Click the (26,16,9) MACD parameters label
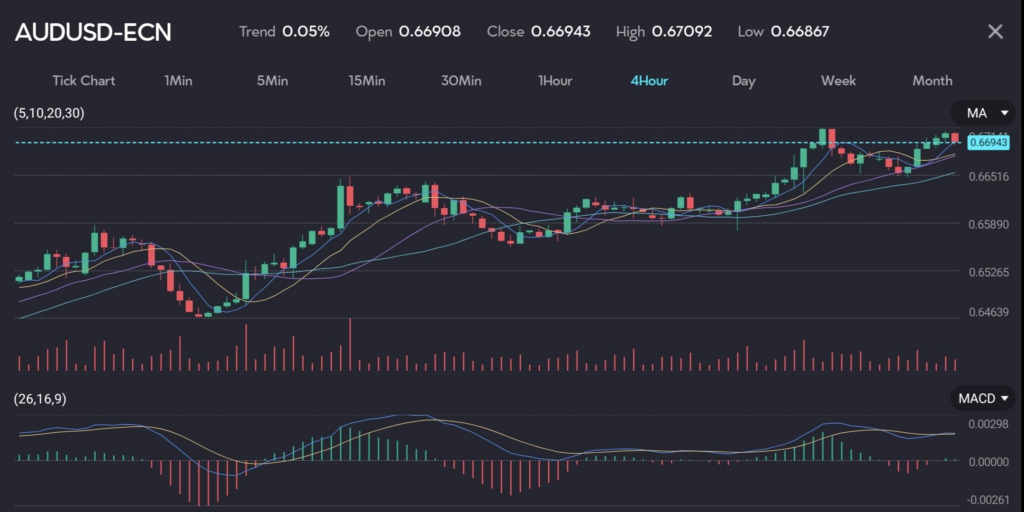 coord(42,399)
